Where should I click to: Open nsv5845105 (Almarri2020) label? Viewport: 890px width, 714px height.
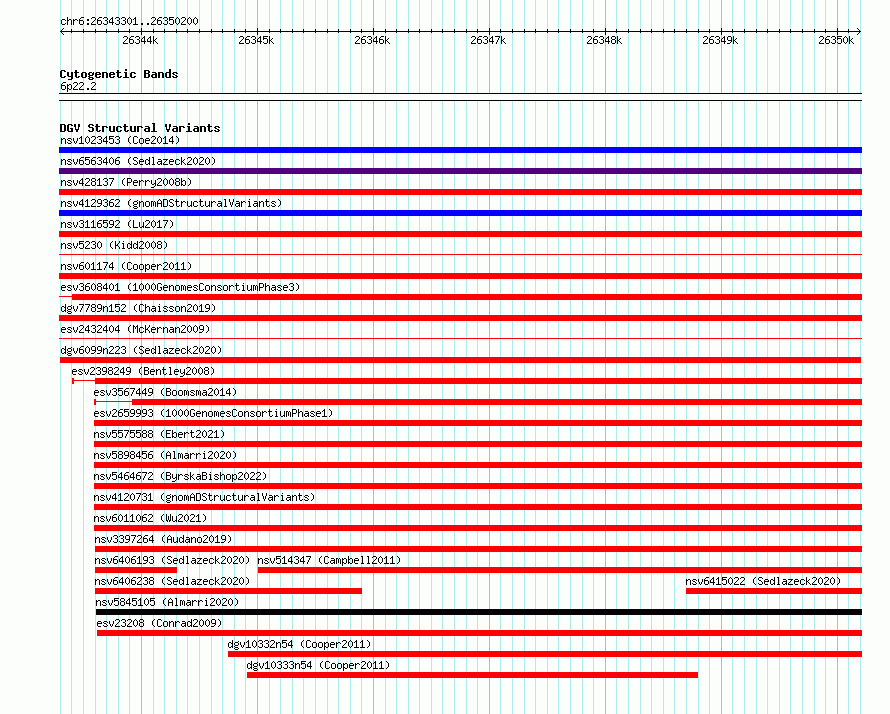167,602
